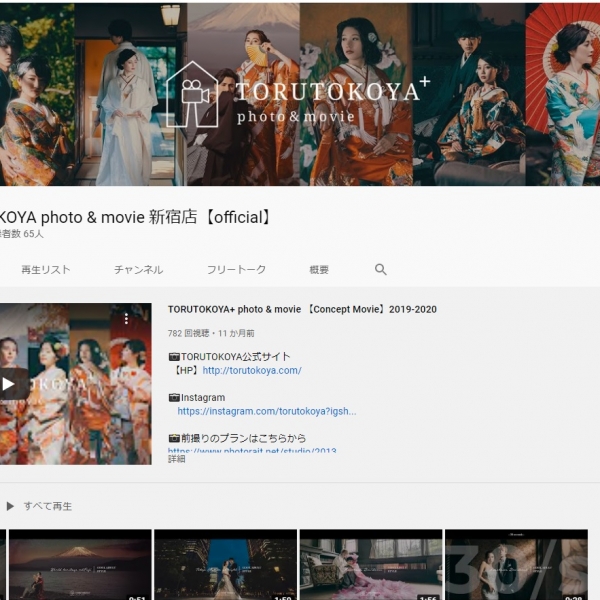Click the channel name with 新宿店【official】
600x600 pixels.
click(135, 217)
